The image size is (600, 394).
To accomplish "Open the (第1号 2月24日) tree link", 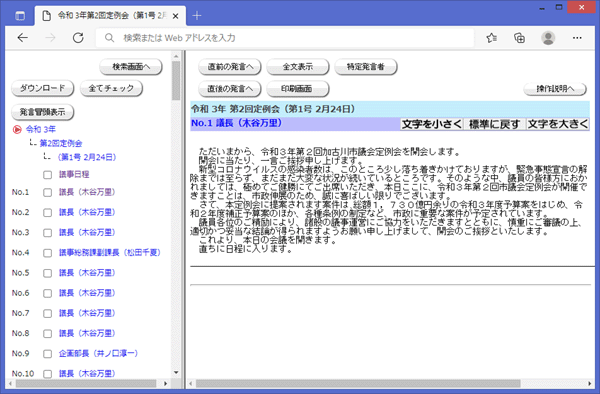I will (87, 157).
